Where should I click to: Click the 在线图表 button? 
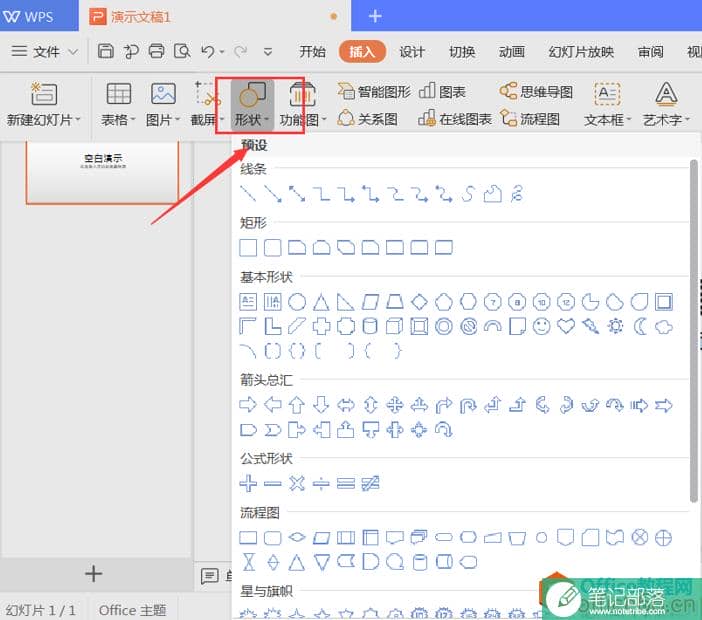[x=455, y=119]
